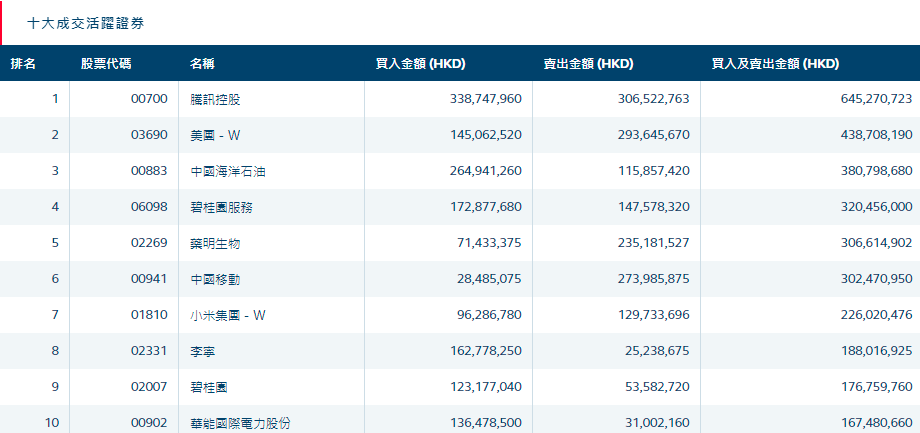Click the 賣出金額 (HKD) column header

tap(588, 64)
